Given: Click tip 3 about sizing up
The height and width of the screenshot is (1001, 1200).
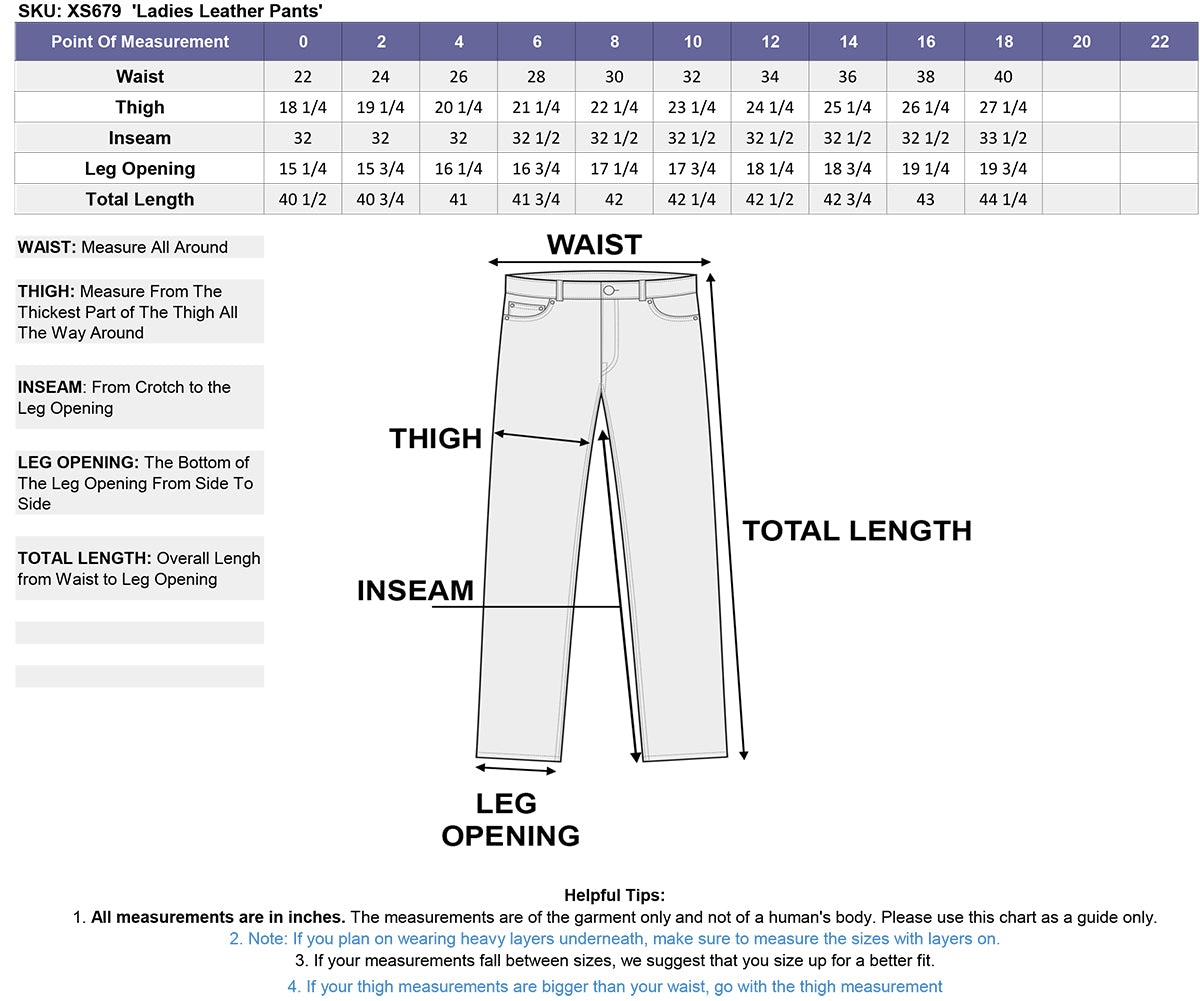Looking at the screenshot, I should click(615, 962).
